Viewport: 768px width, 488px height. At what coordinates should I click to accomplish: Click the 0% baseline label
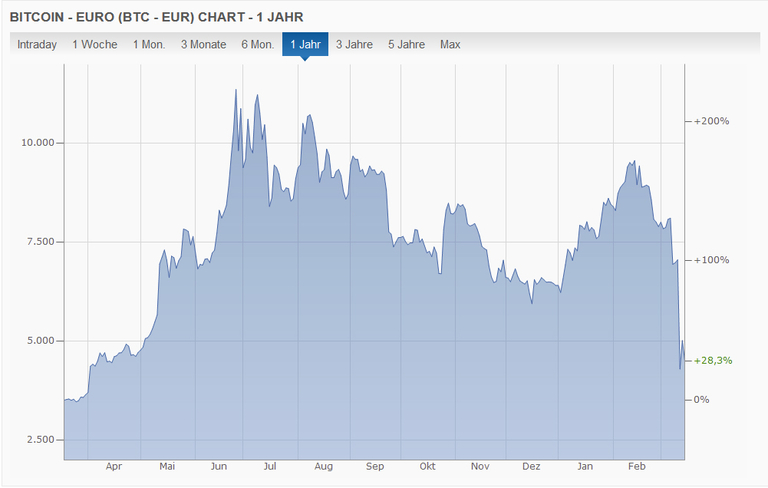point(702,399)
